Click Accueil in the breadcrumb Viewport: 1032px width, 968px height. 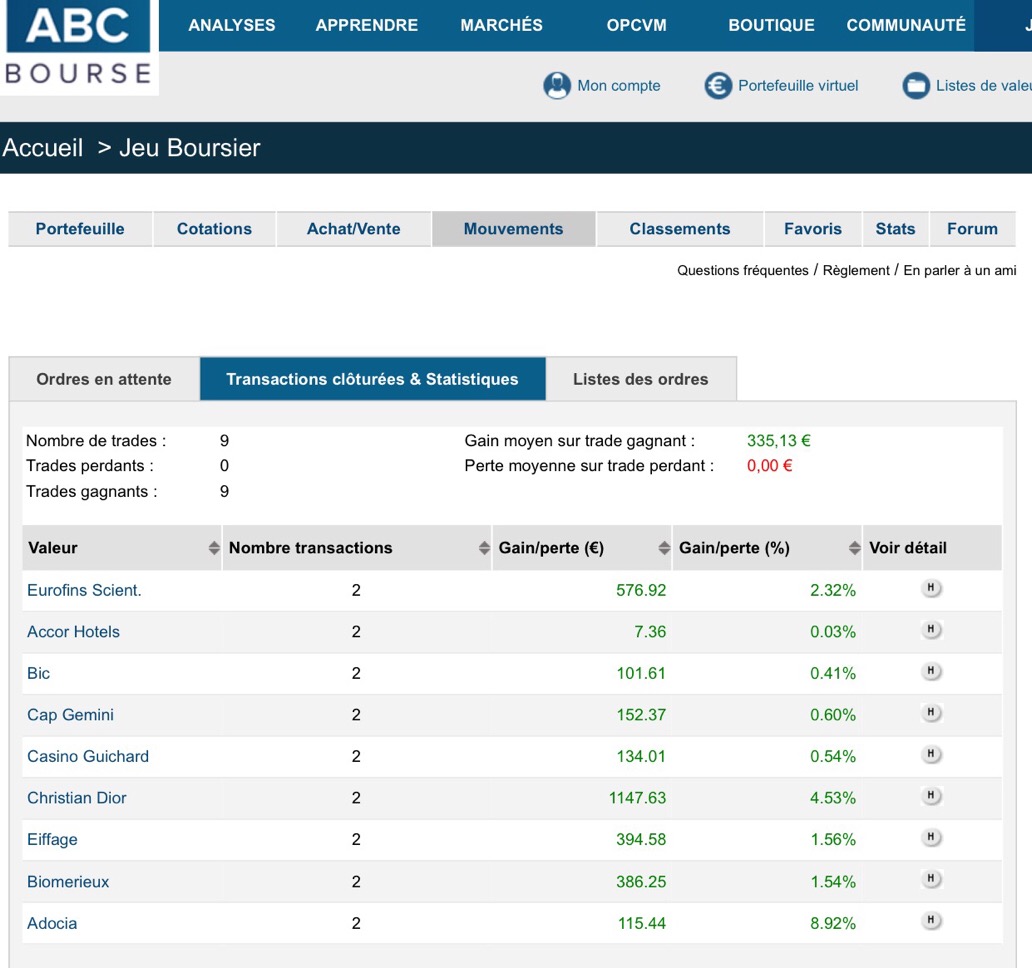(x=43, y=147)
